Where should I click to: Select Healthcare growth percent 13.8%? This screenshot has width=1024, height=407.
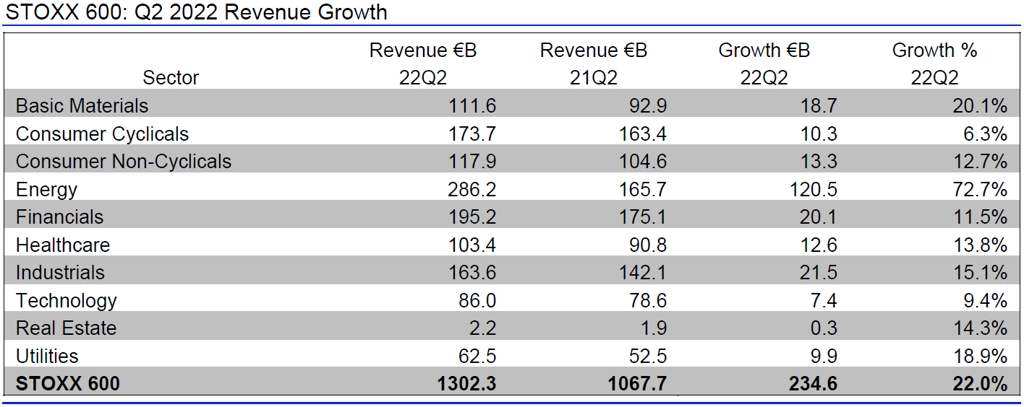point(980,245)
